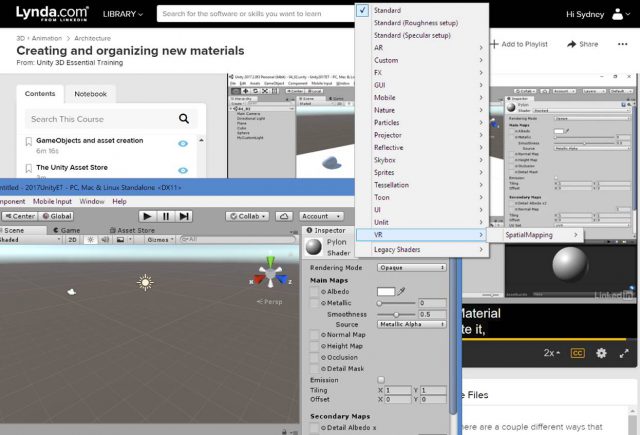Image resolution: width=640 pixels, height=435 pixels.
Task: Choose Standard (Specular setup) shader
Action: [x=422, y=36]
